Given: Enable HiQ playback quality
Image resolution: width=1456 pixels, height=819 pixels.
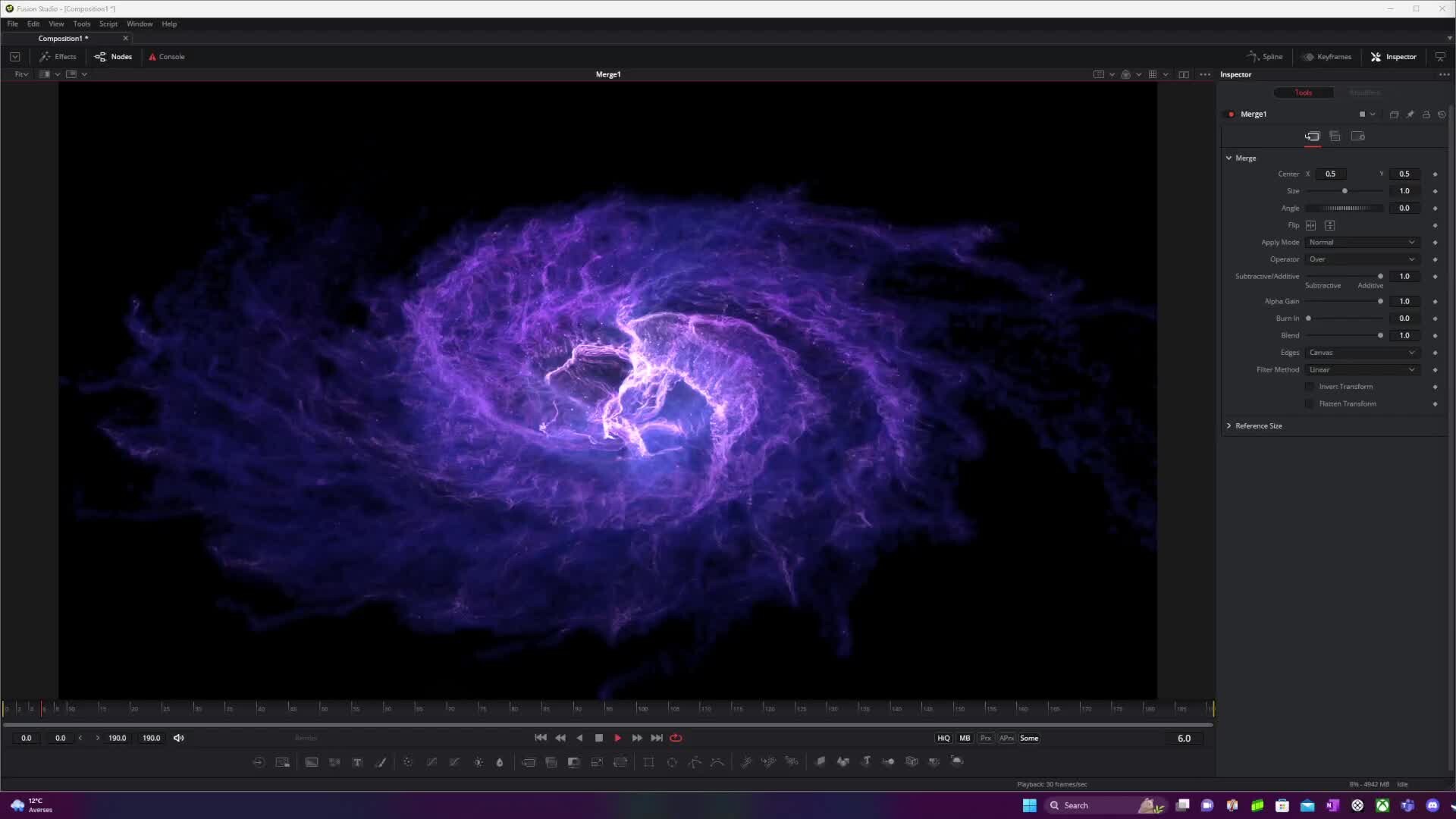Looking at the screenshot, I should click(x=943, y=737).
